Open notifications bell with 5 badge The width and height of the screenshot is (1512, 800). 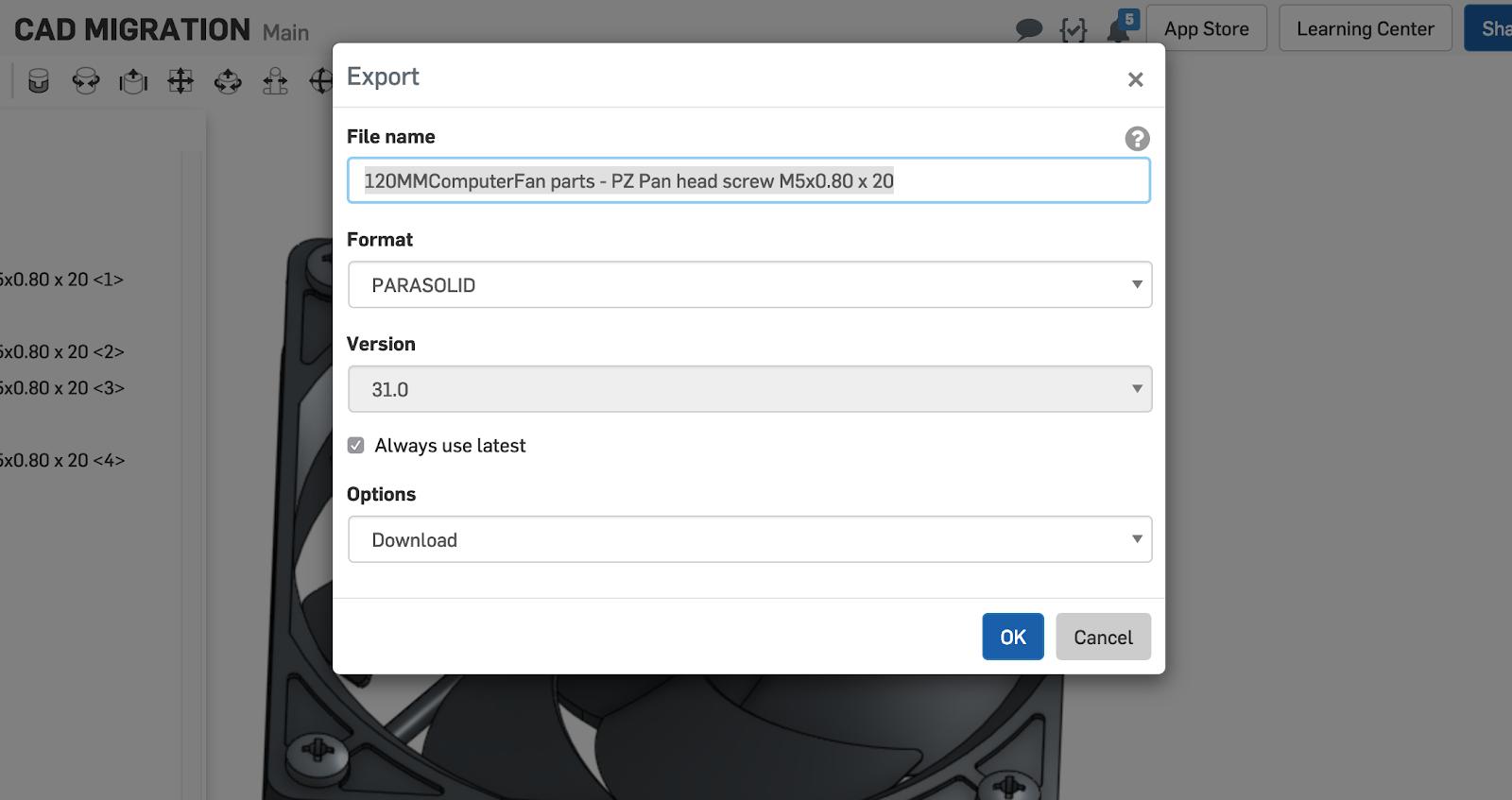tap(1119, 28)
